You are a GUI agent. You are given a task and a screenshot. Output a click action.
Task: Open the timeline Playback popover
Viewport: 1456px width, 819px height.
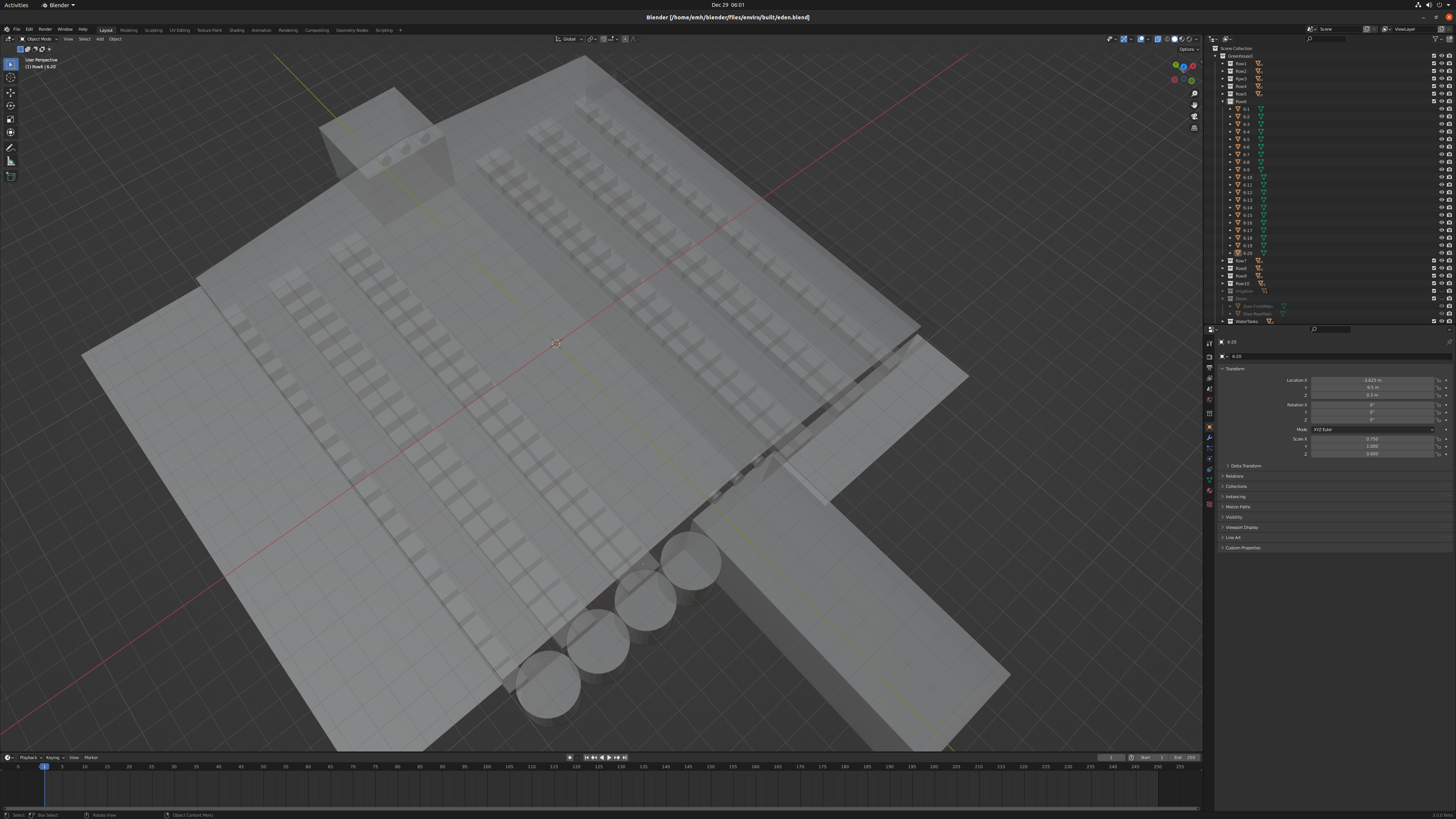(30, 758)
